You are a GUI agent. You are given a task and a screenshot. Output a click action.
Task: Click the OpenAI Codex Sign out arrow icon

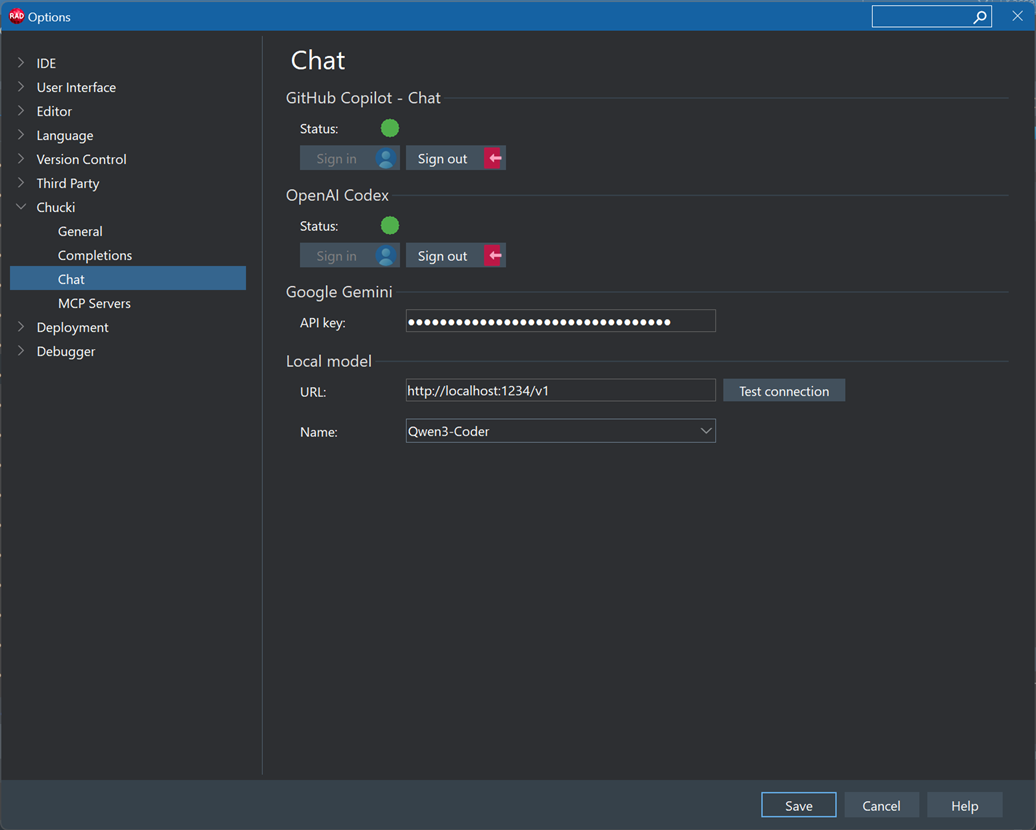(x=493, y=255)
